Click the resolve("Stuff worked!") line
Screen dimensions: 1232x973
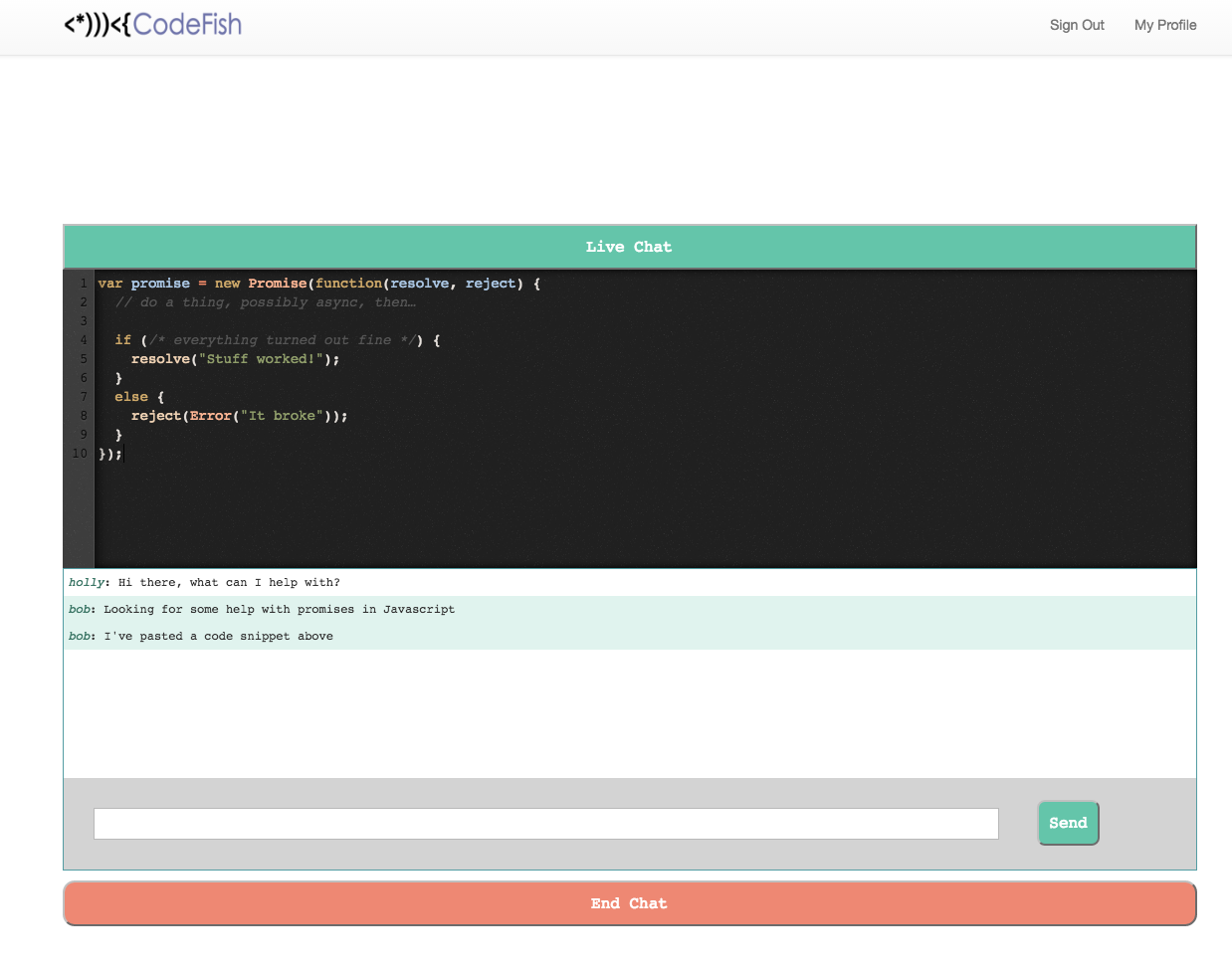click(x=235, y=359)
